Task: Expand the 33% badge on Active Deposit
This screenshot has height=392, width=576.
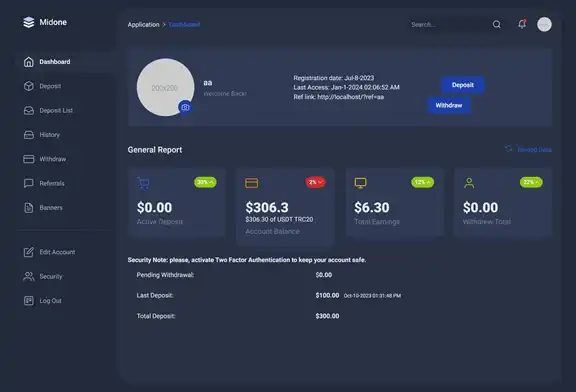Action: pyautogui.click(x=205, y=182)
